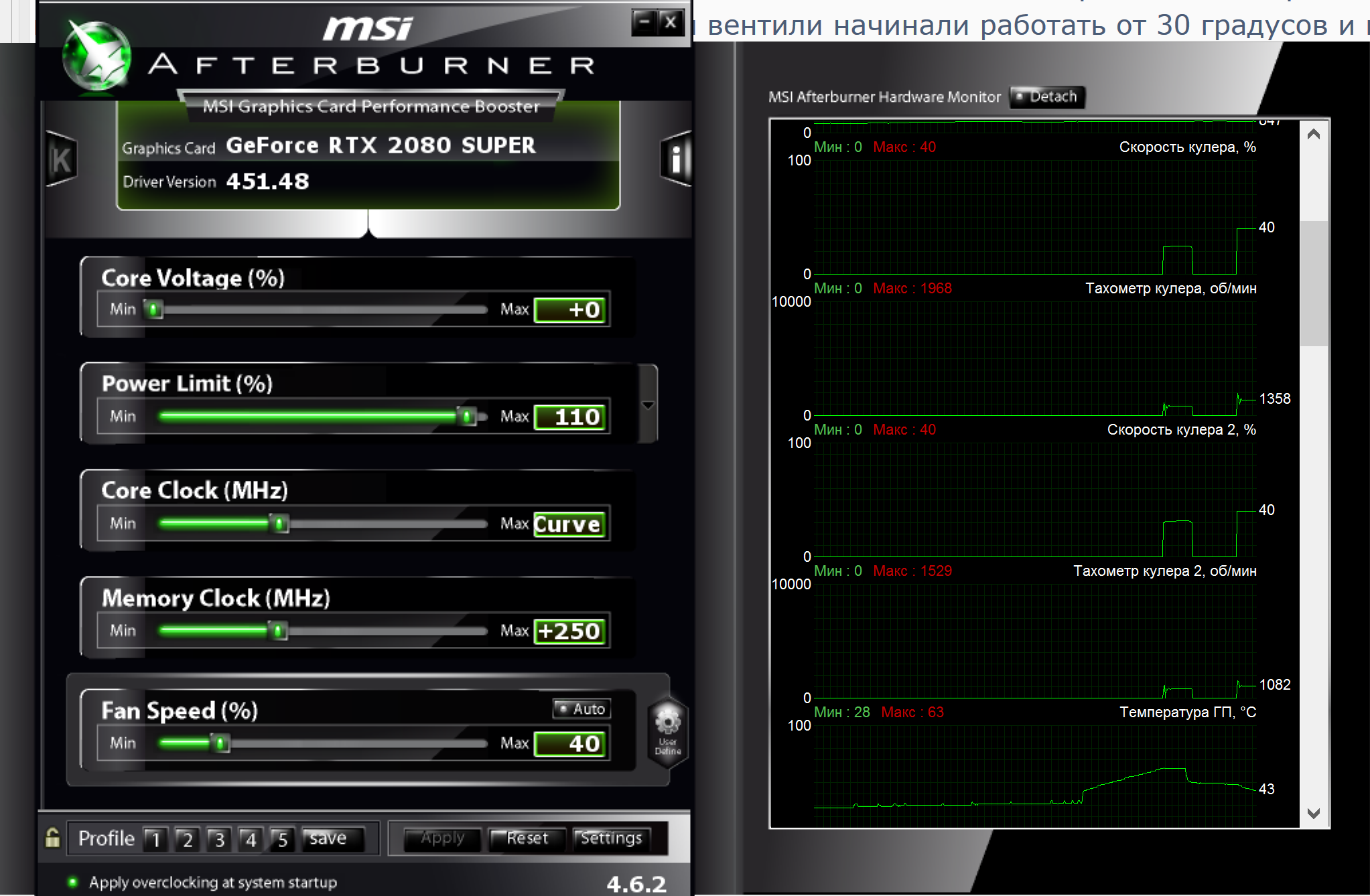The width and height of the screenshot is (1370, 896).
Task: Click the Kombustor K icon
Action: [62, 159]
